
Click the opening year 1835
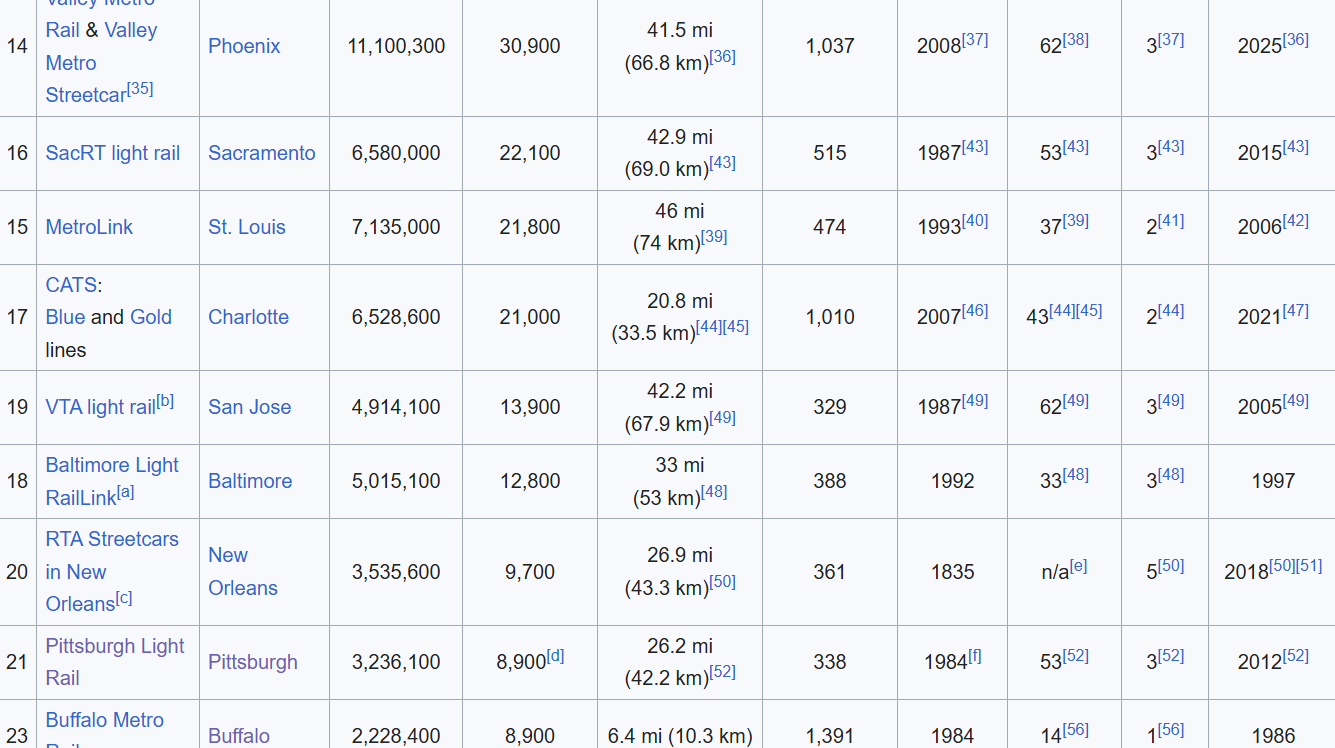point(952,572)
